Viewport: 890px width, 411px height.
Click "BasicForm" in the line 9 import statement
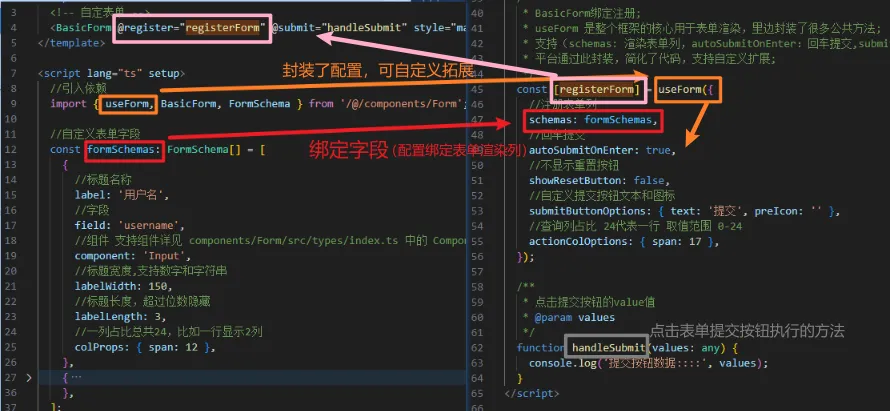188,104
